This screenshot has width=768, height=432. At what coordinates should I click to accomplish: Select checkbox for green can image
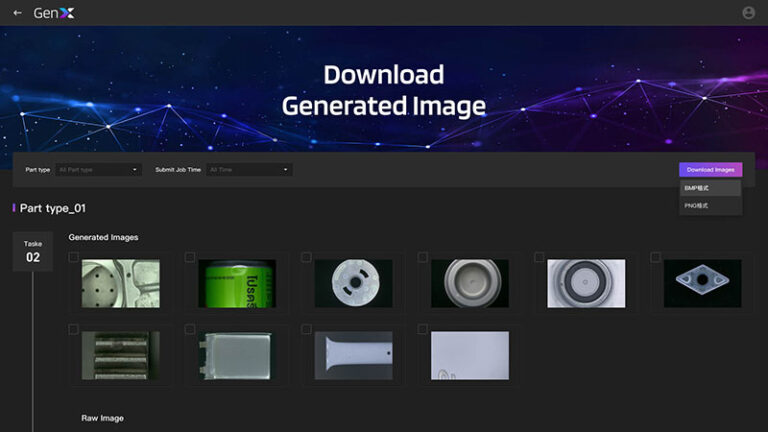[x=190, y=257]
